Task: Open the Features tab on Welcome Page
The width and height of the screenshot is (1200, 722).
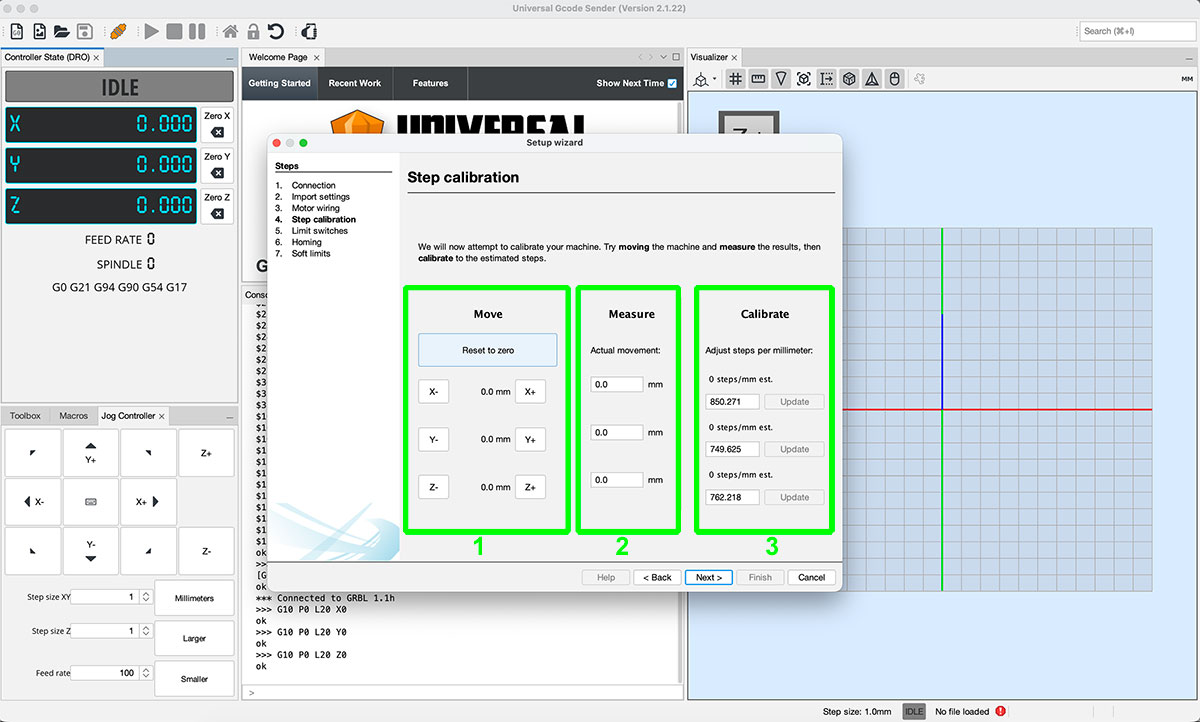Action: [431, 83]
